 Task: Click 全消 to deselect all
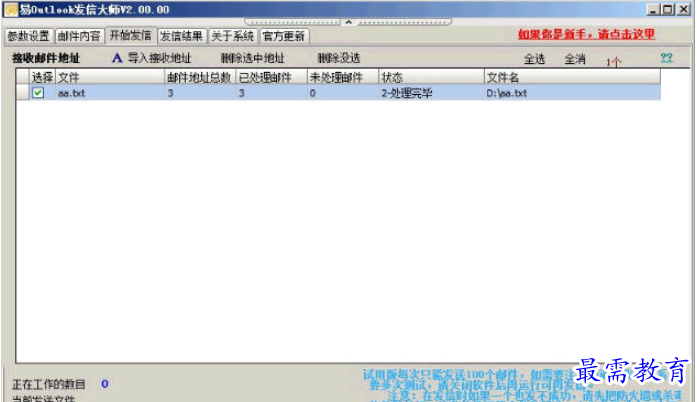[575, 59]
